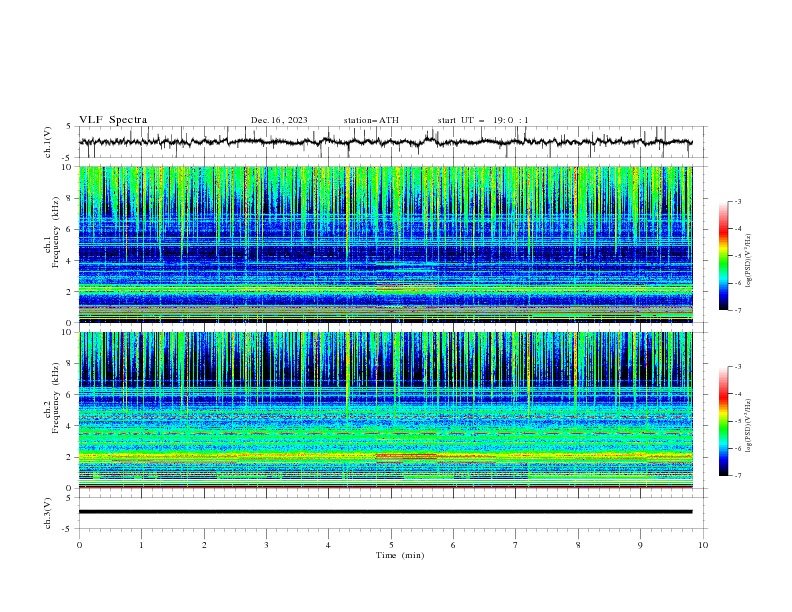Image resolution: width=792 pixels, height=612 pixels.
Task: Click the "station=ATH" header label
Action: tap(371, 120)
